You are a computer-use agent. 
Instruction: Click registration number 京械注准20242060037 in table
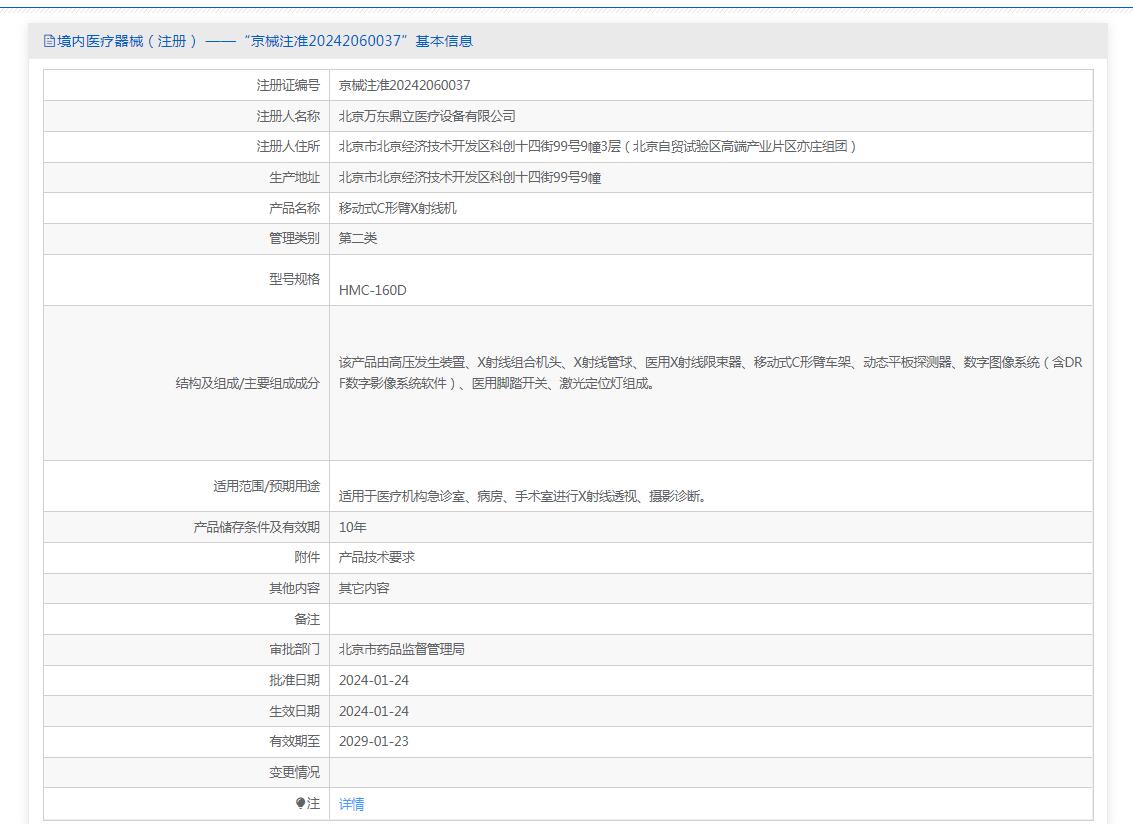coord(405,85)
